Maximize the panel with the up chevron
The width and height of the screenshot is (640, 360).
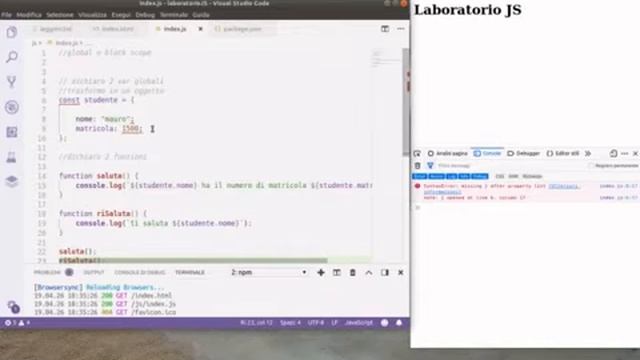pos(369,272)
